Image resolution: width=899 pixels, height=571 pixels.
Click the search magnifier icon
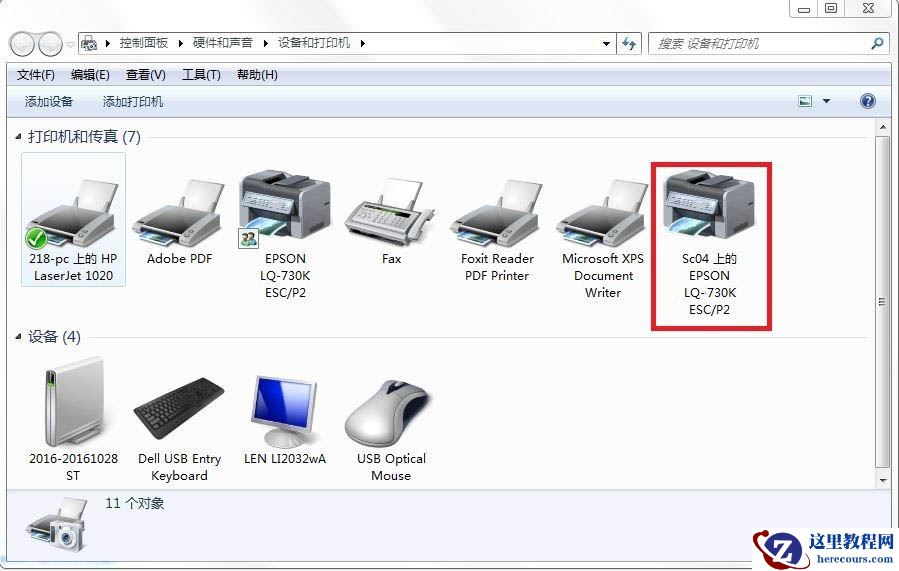click(877, 43)
